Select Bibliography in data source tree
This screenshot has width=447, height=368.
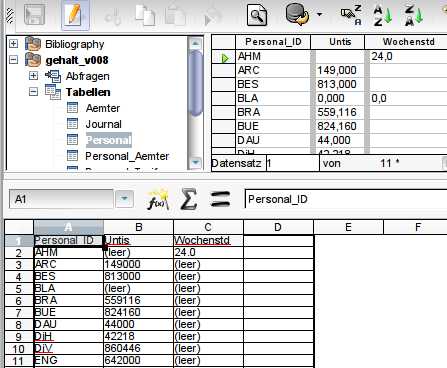point(75,44)
